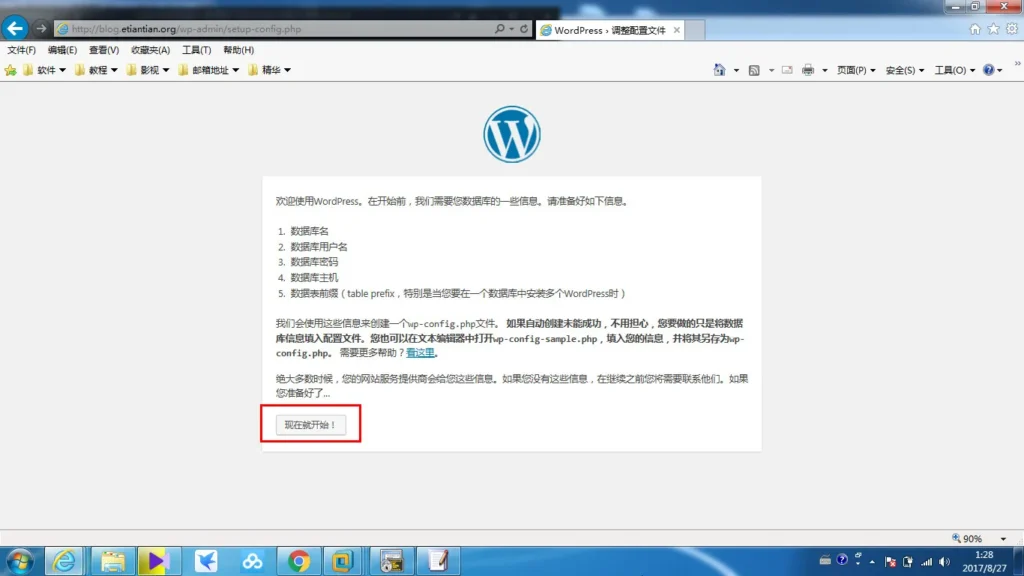
Task: Open Google Chrome from the taskbar
Action: coord(298,560)
